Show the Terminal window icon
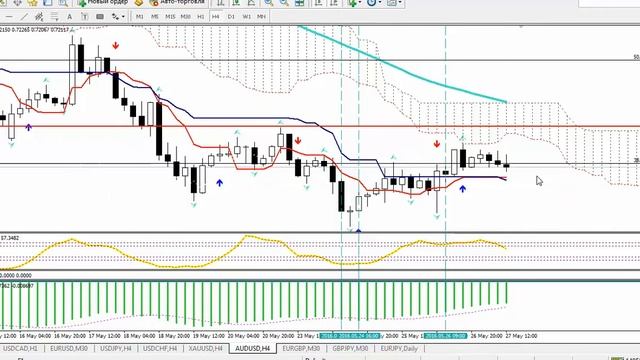Viewport: 640px width, 360px height. click(x=48, y=2)
